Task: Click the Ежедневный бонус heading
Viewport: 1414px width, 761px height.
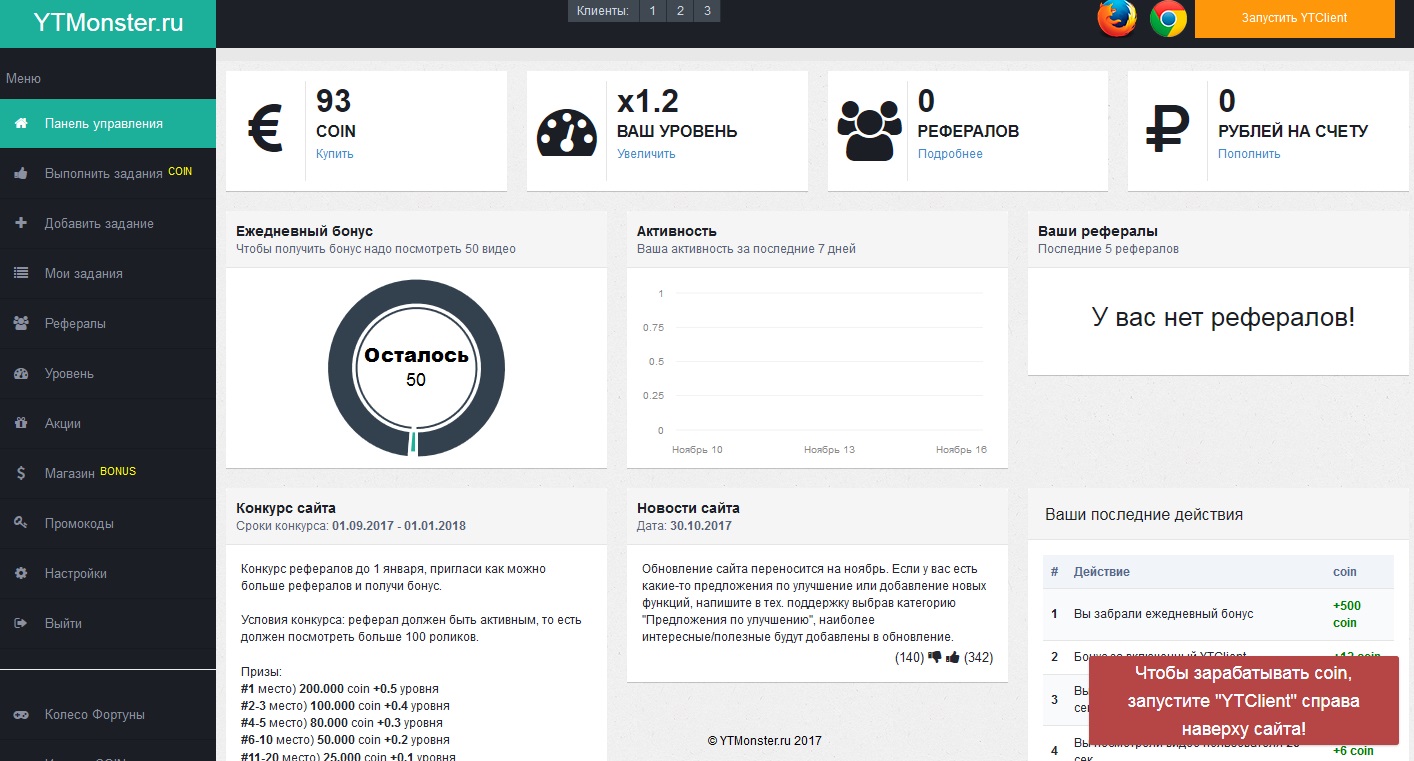Action: [x=304, y=231]
